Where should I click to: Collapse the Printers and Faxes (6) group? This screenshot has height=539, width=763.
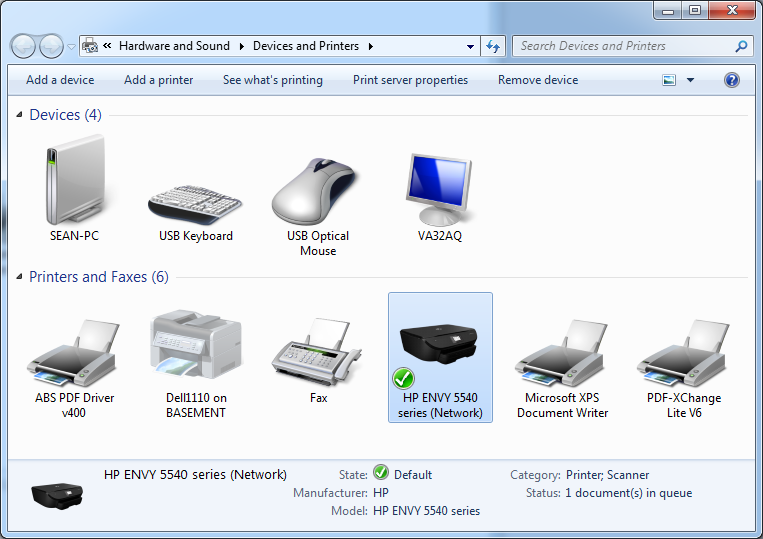19,277
